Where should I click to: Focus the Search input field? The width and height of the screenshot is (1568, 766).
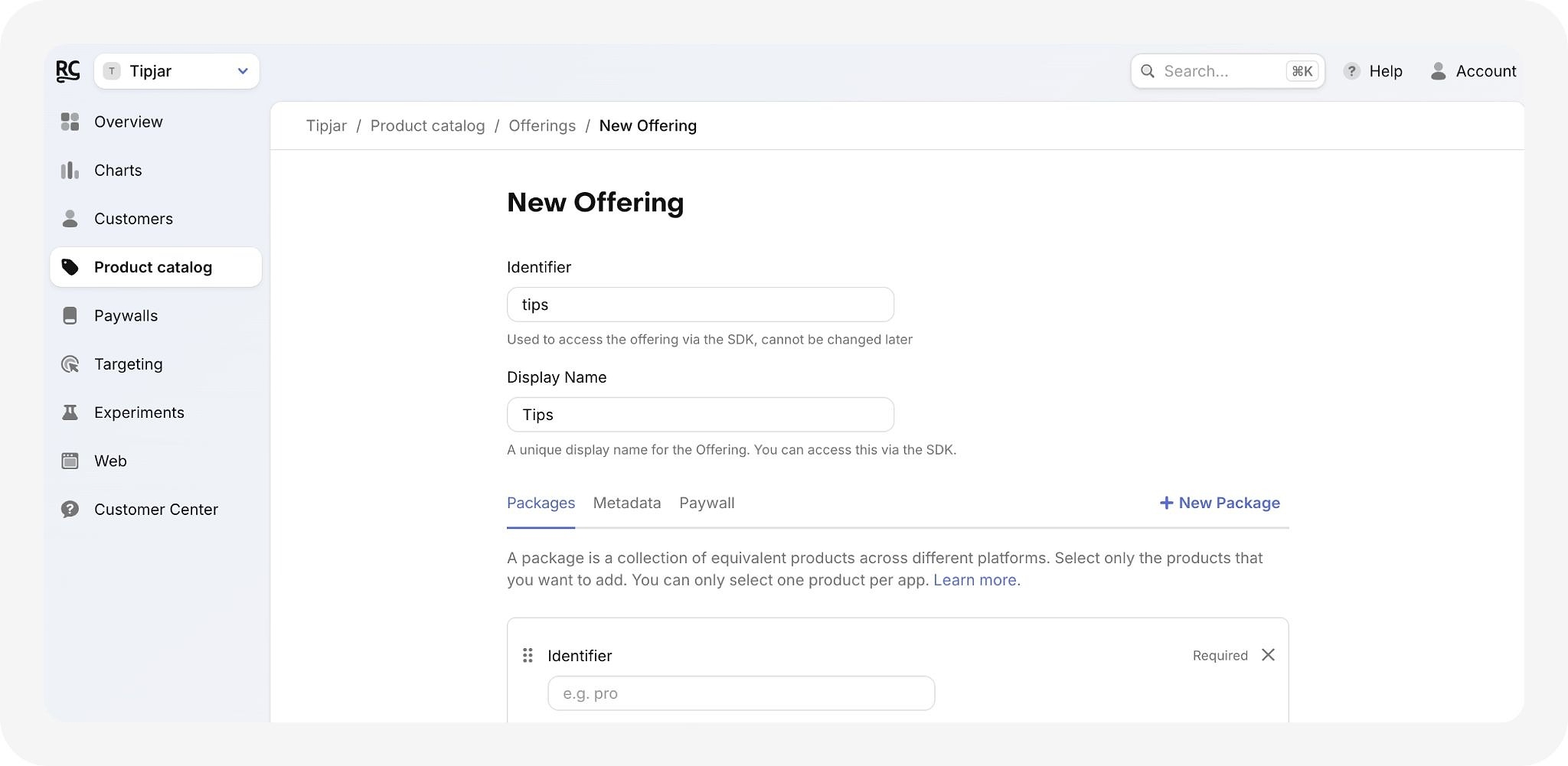click(x=1228, y=71)
